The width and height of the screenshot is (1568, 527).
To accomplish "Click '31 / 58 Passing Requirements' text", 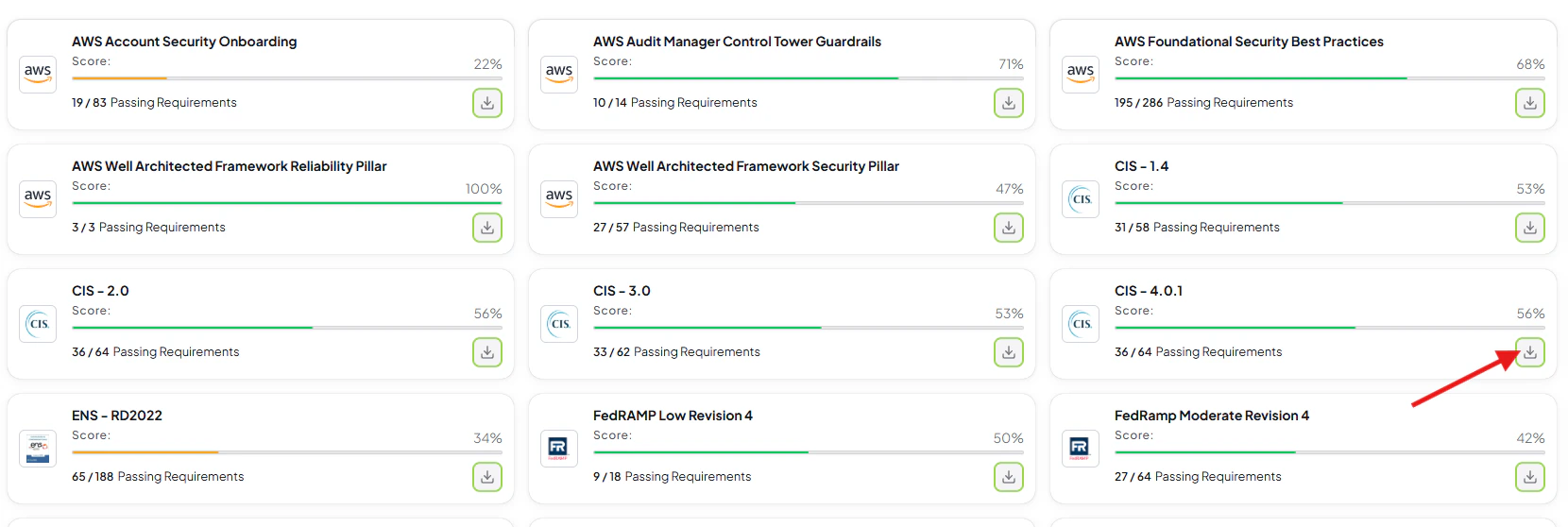I will [x=1197, y=228].
